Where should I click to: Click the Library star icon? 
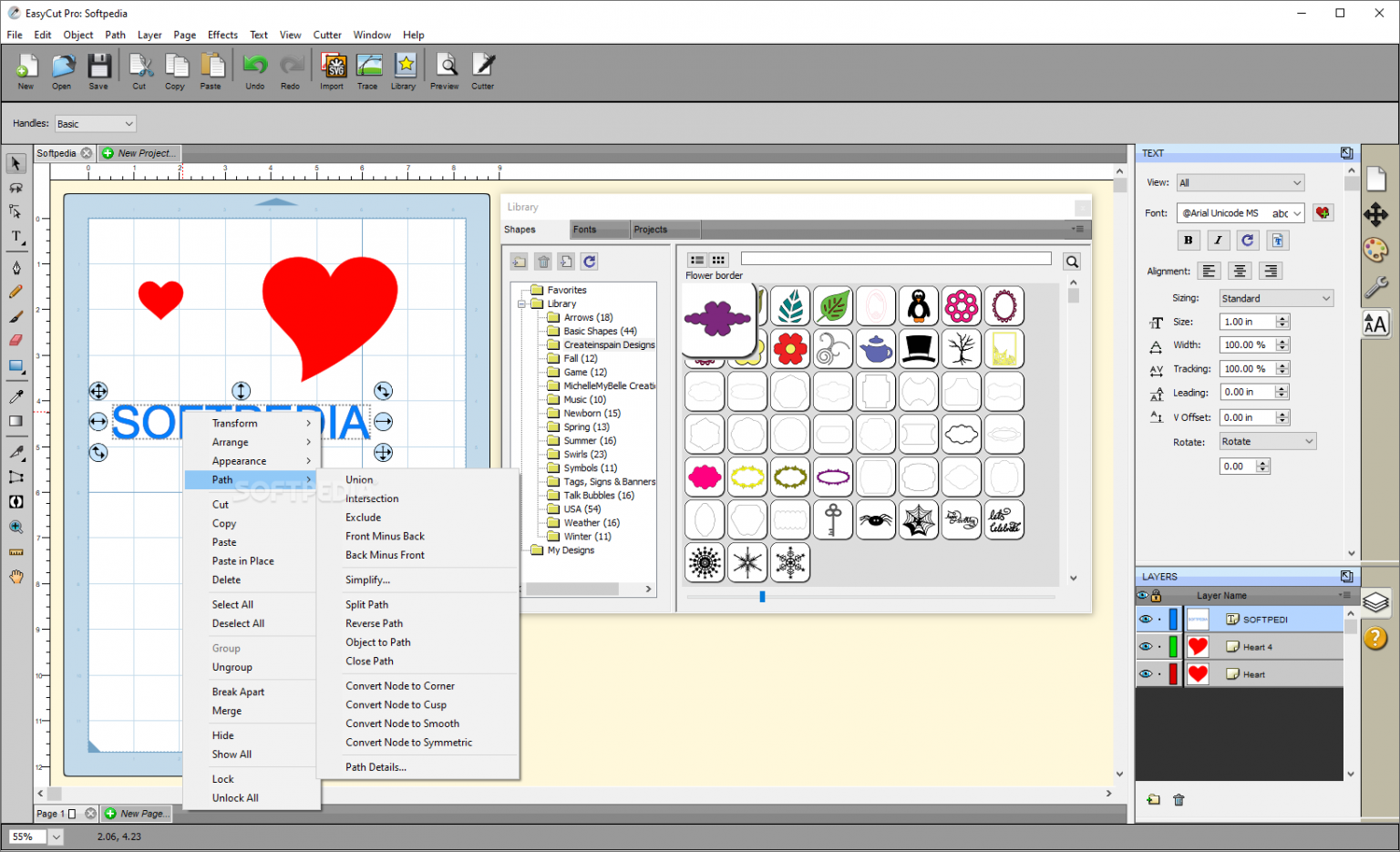[404, 71]
